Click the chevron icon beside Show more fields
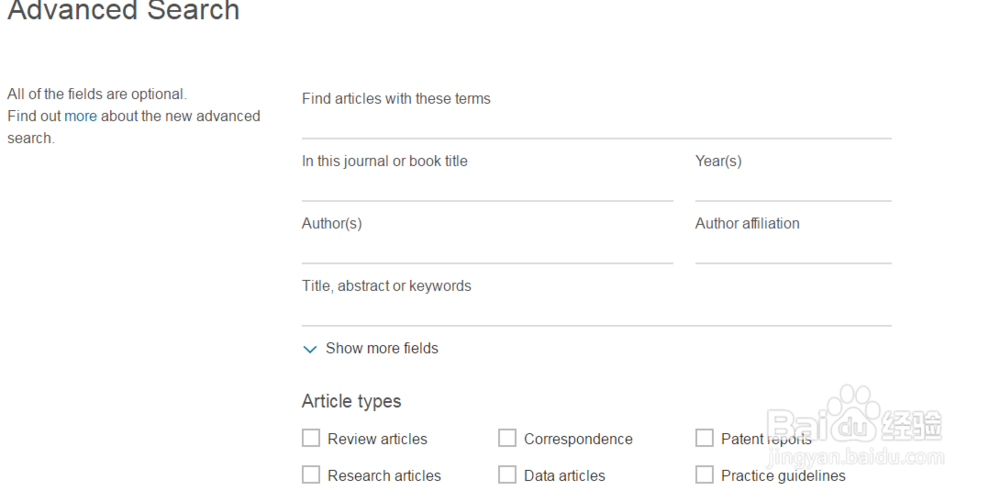The height and width of the screenshot is (491, 1000). [309, 349]
